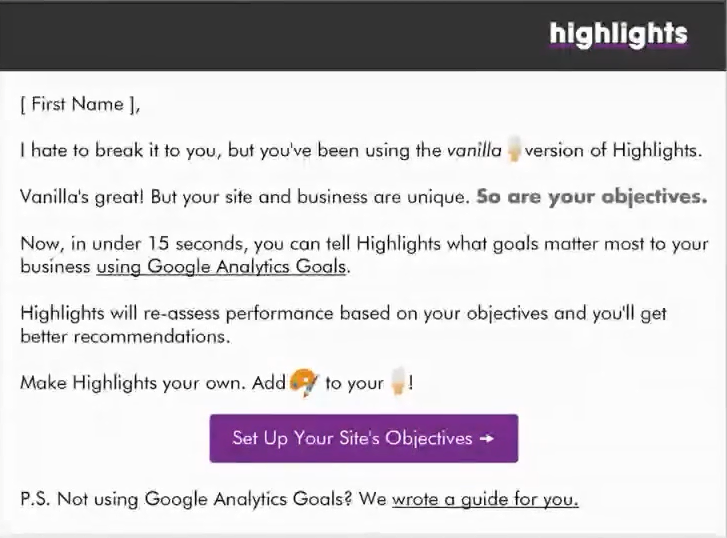The height and width of the screenshot is (538, 727).
Task: Click 'version of Highlights.' text
Action: pyautogui.click(x=613, y=151)
